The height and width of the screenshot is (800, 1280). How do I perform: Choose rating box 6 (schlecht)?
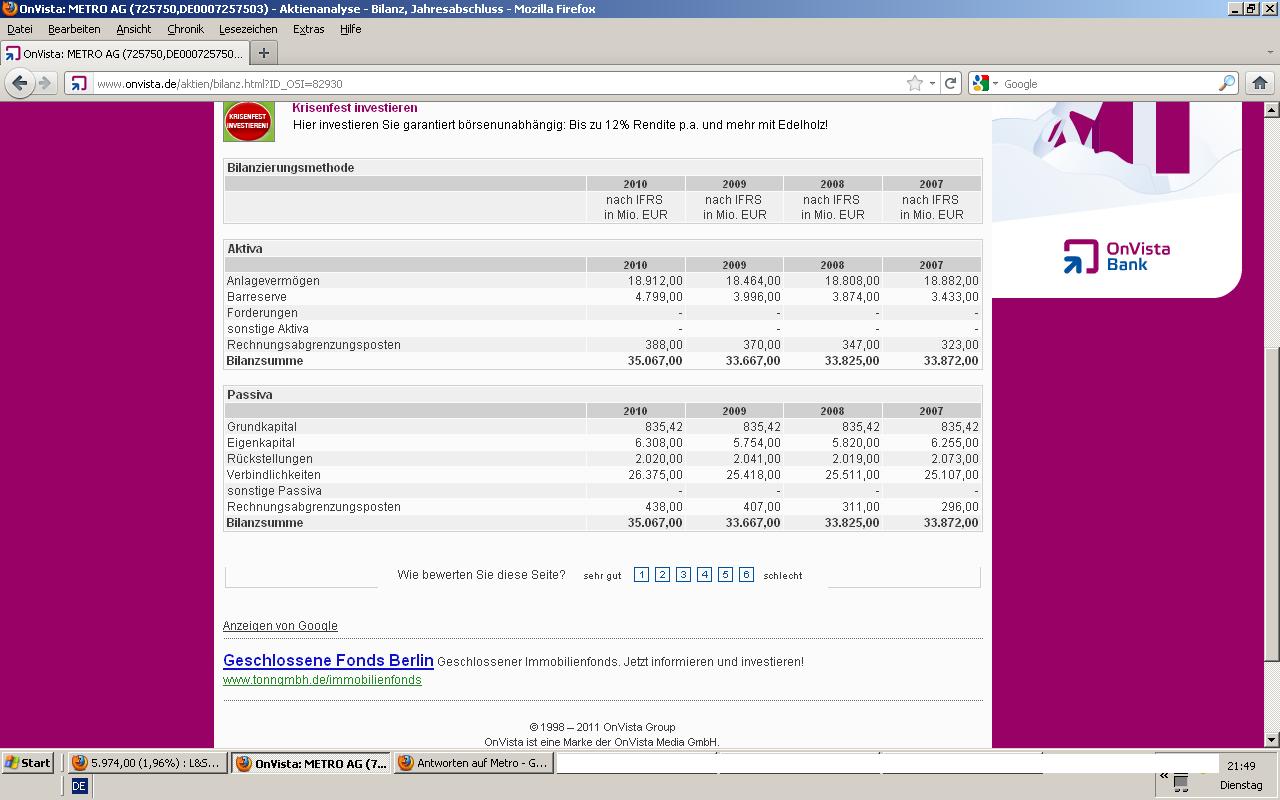pos(746,575)
